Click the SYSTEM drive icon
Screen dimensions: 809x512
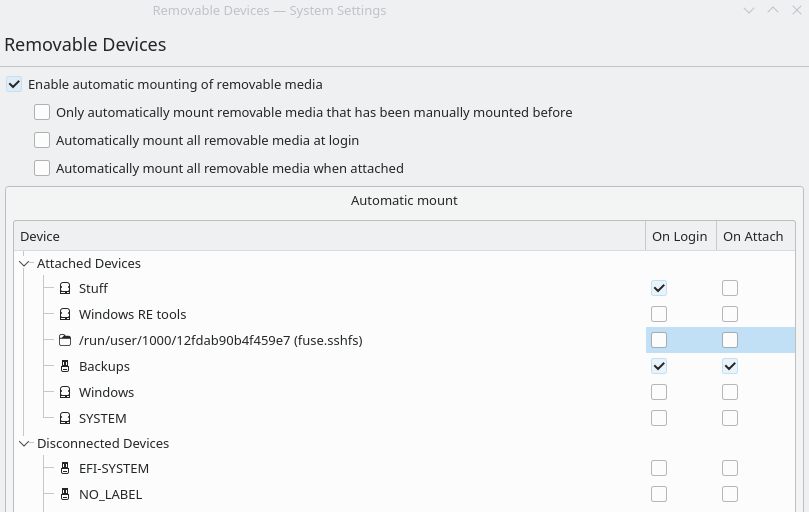(x=65, y=419)
